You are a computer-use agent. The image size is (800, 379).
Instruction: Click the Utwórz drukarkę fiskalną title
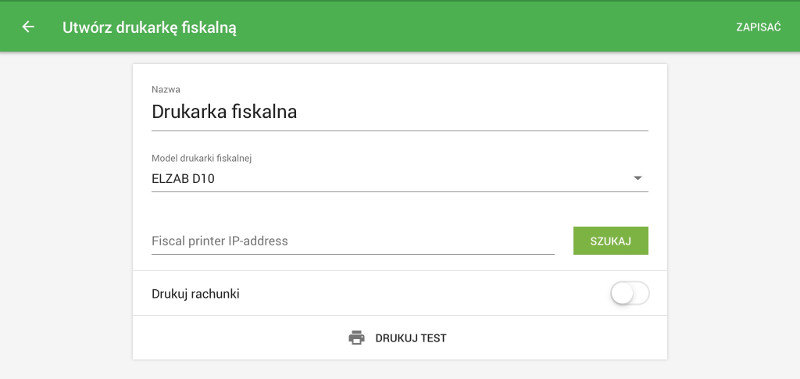coord(149,28)
